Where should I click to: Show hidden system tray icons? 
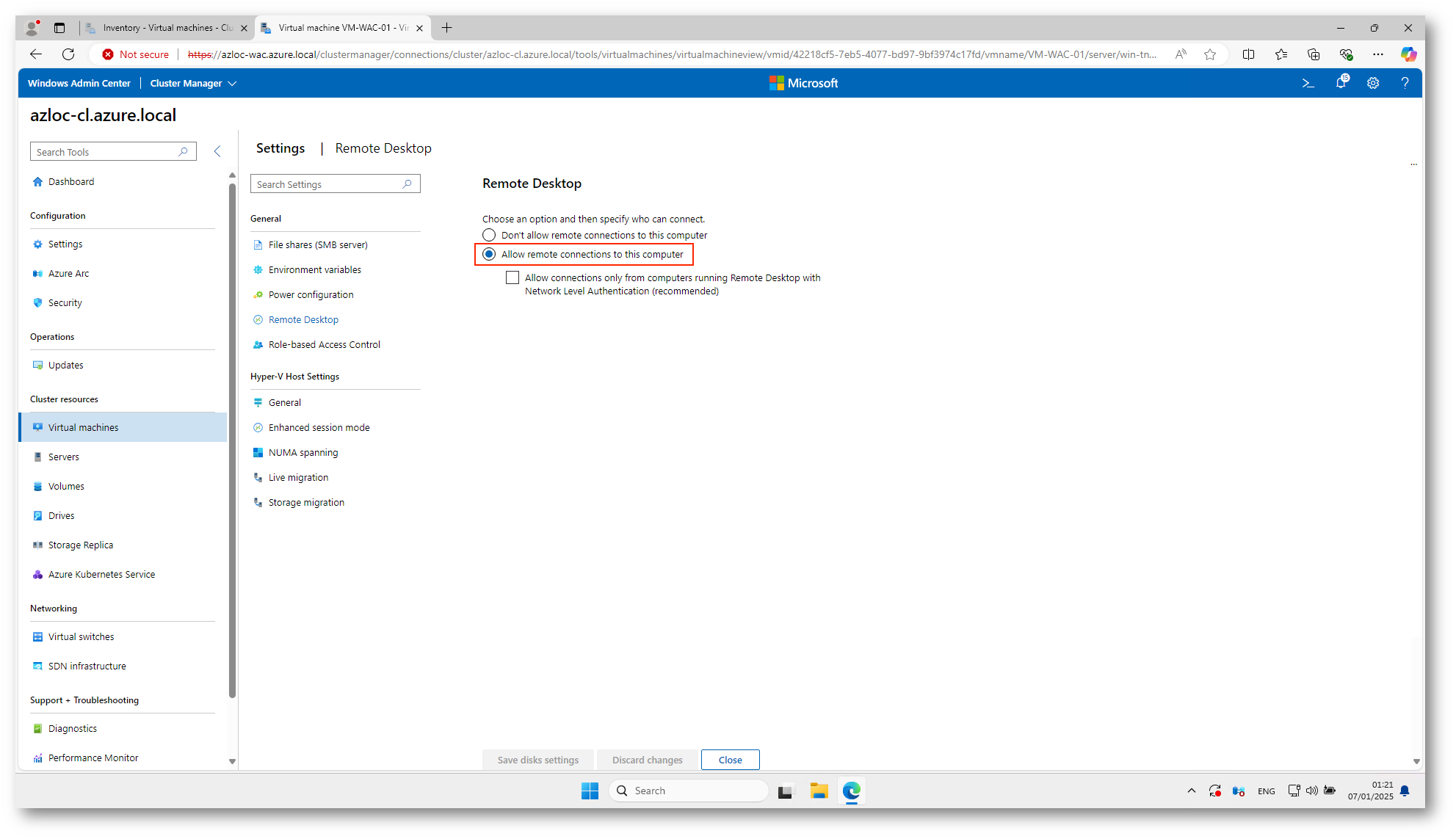pos(1191,791)
